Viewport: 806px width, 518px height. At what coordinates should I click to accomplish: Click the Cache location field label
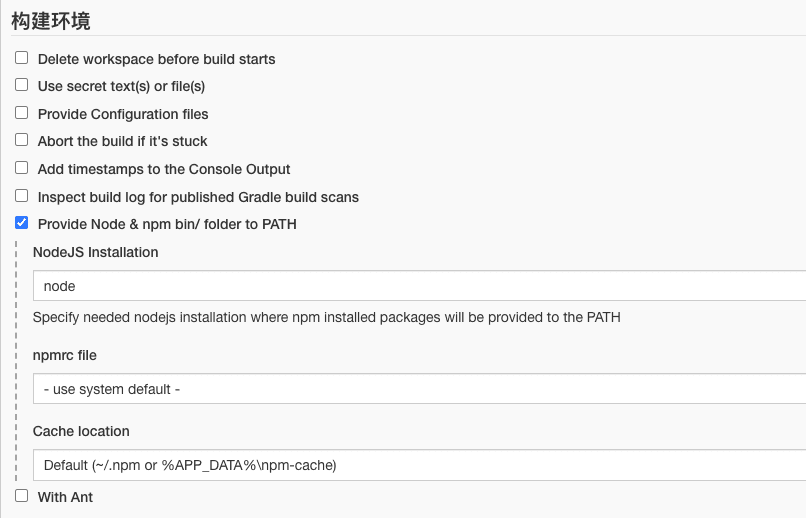[x=81, y=431]
